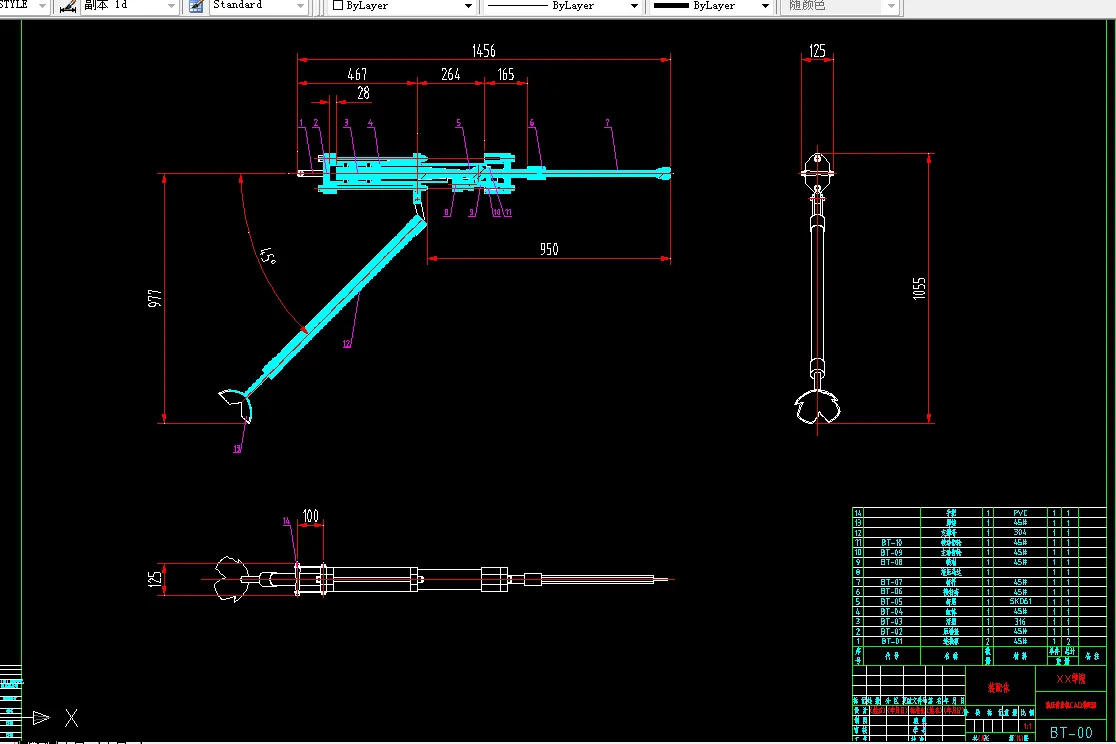
Task: Select the BT-10 cell in the parts list
Action: tap(892, 543)
